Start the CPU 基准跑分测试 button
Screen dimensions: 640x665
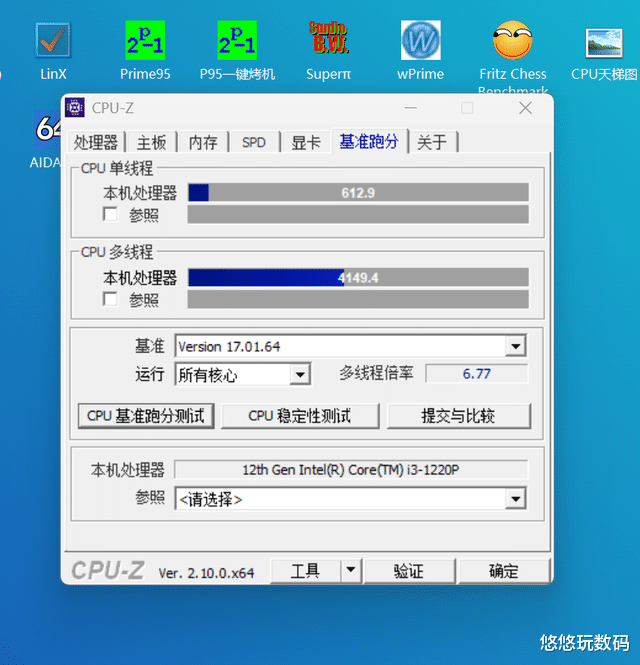pyautogui.click(x=146, y=416)
